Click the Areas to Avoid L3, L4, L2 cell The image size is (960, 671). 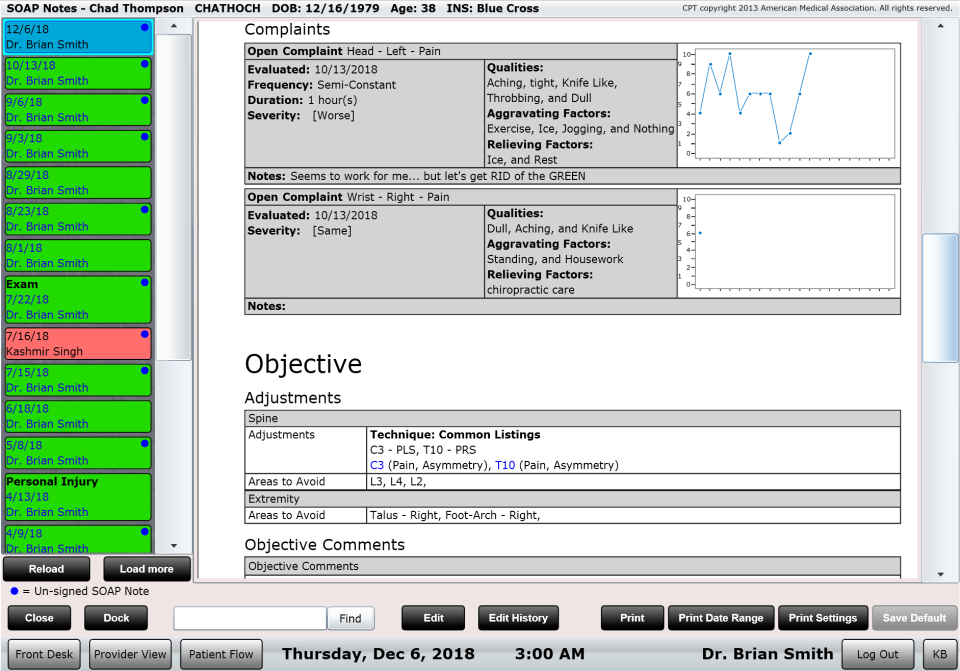click(634, 481)
